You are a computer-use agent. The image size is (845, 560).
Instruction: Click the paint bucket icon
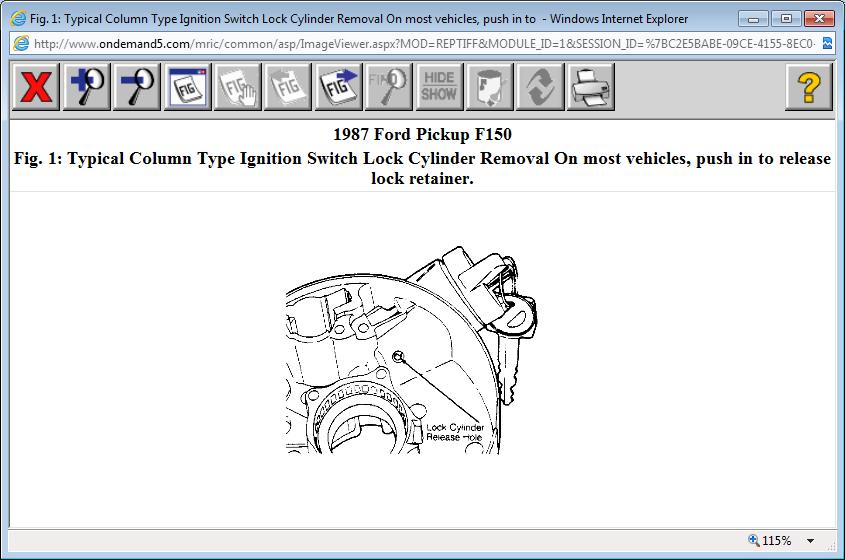coord(489,87)
